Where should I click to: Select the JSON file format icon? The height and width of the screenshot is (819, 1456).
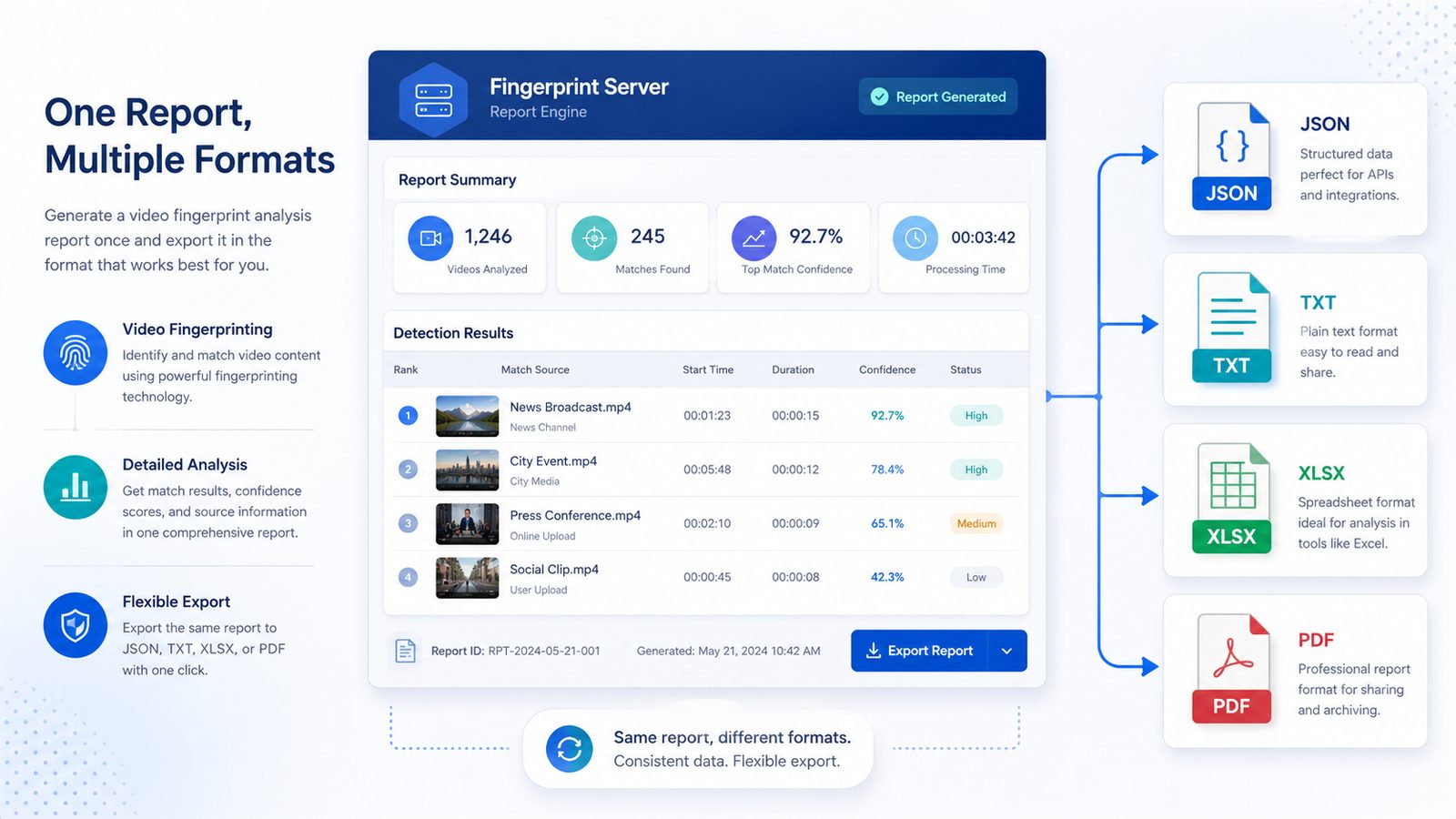pos(1232,157)
